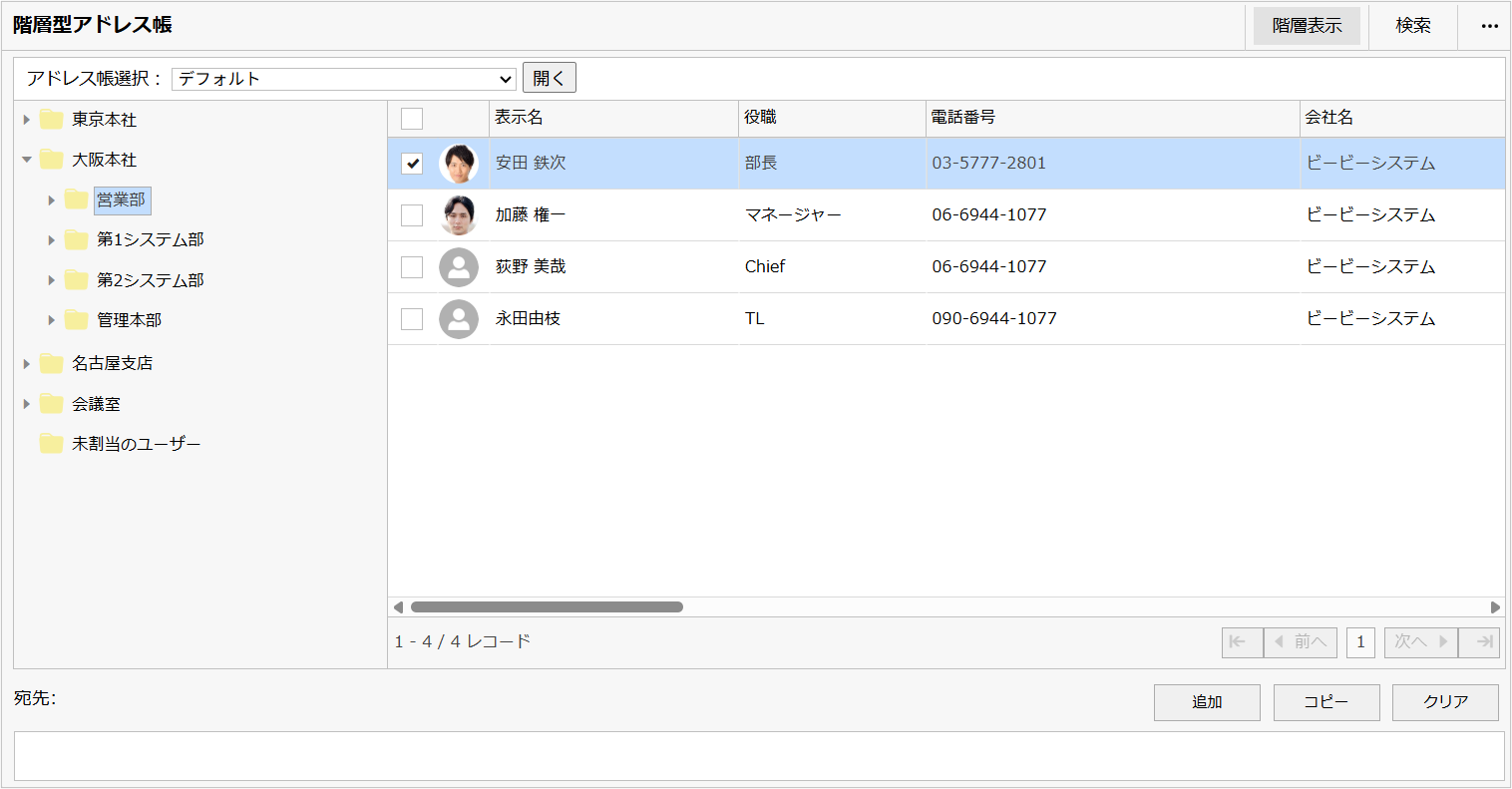The height and width of the screenshot is (789, 1512).
Task: Toggle the select-all checkbox in the header
Action: (x=412, y=118)
